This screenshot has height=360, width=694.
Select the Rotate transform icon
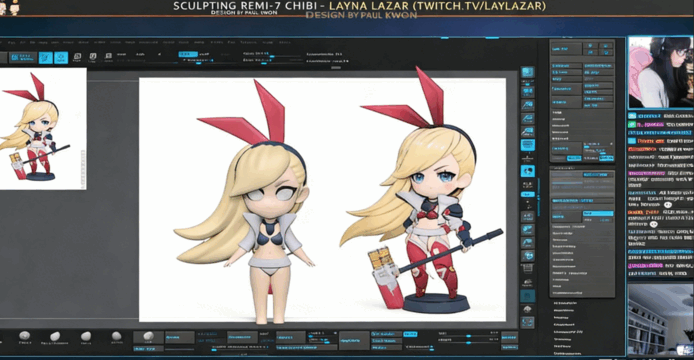point(108,57)
